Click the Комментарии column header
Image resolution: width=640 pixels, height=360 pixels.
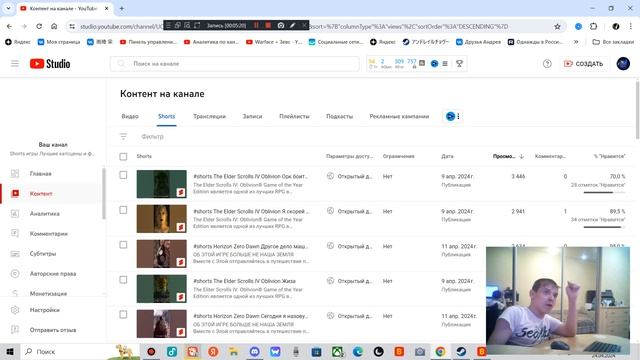click(x=550, y=156)
